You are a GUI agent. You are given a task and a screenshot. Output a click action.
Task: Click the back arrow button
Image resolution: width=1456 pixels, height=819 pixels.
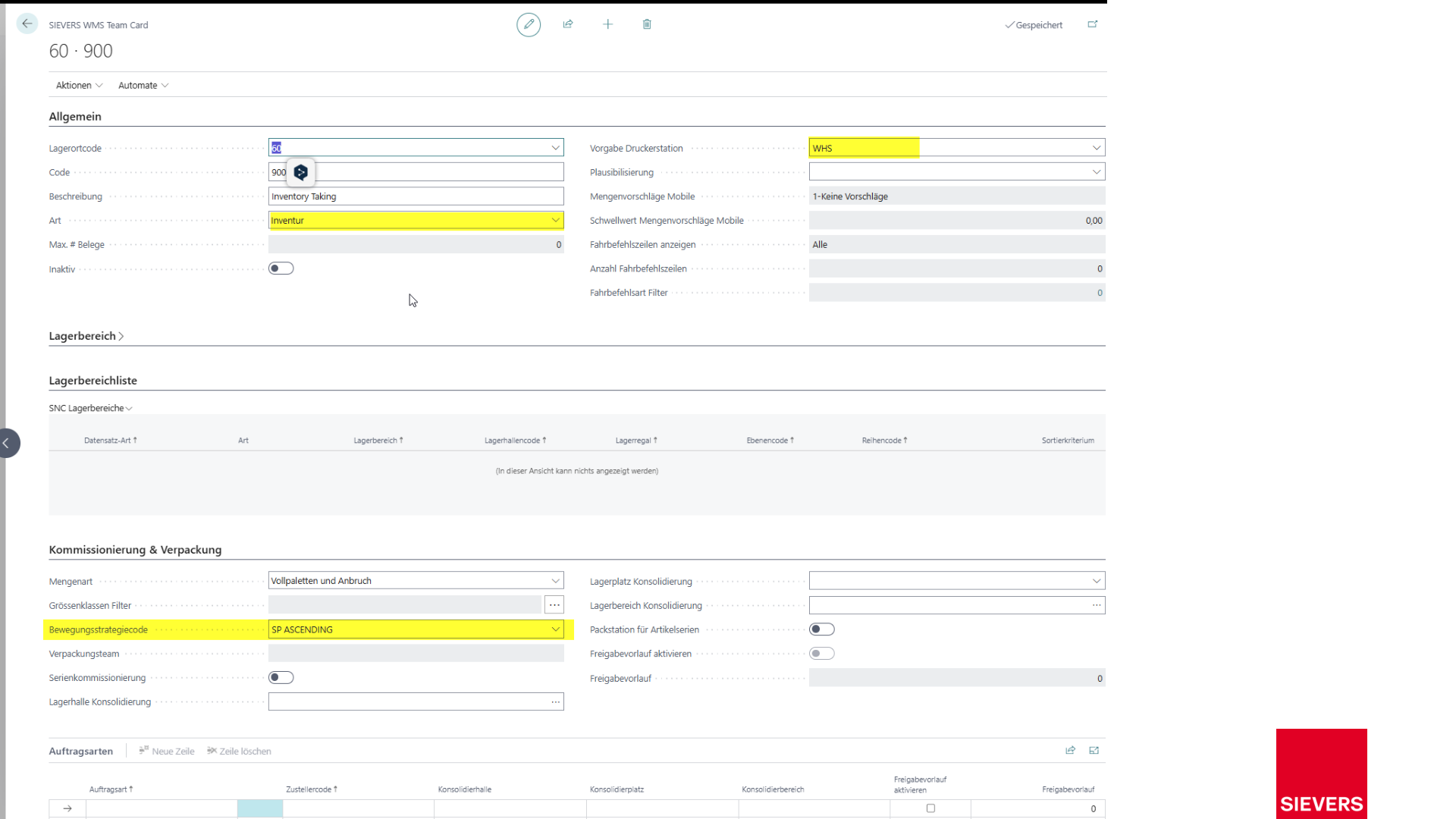pos(27,24)
